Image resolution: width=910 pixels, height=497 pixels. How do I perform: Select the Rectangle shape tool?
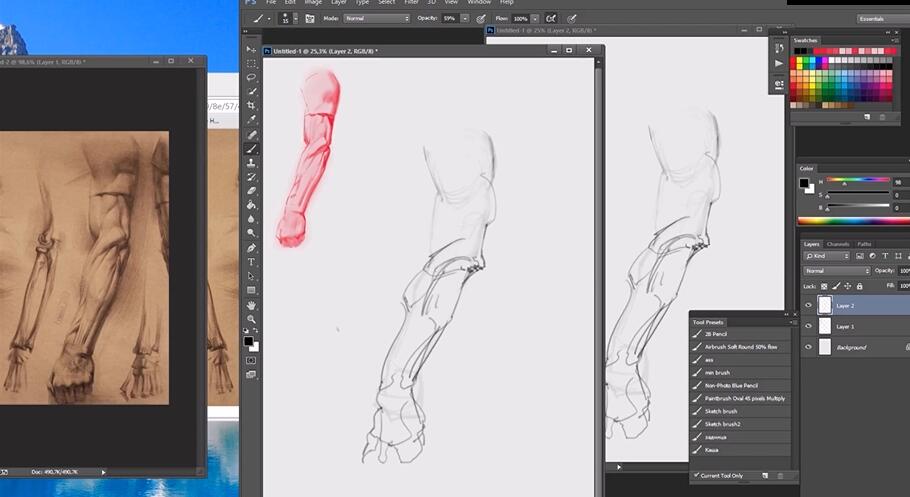(251, 290)
